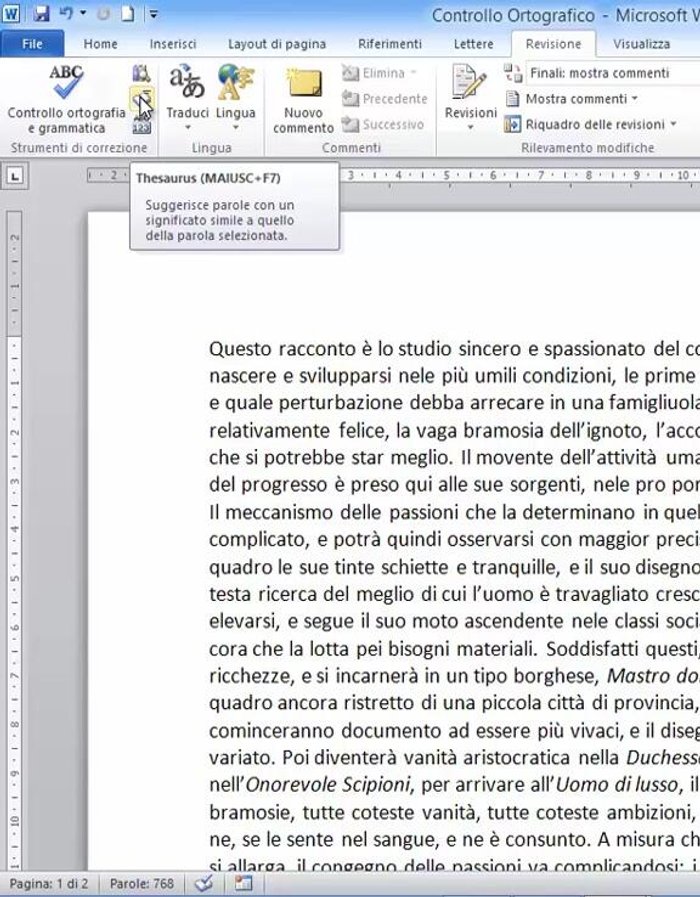Open the File tab
Screen dimensions: 700x897
(x=32, y=44)
